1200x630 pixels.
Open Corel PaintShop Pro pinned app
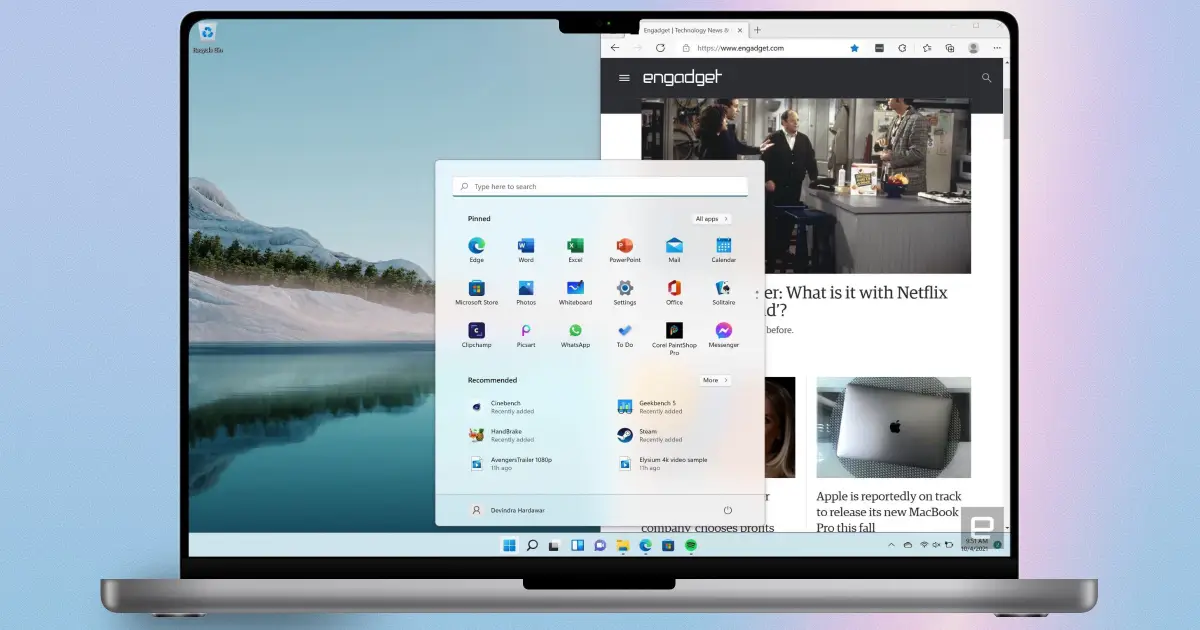pos(674,331)
